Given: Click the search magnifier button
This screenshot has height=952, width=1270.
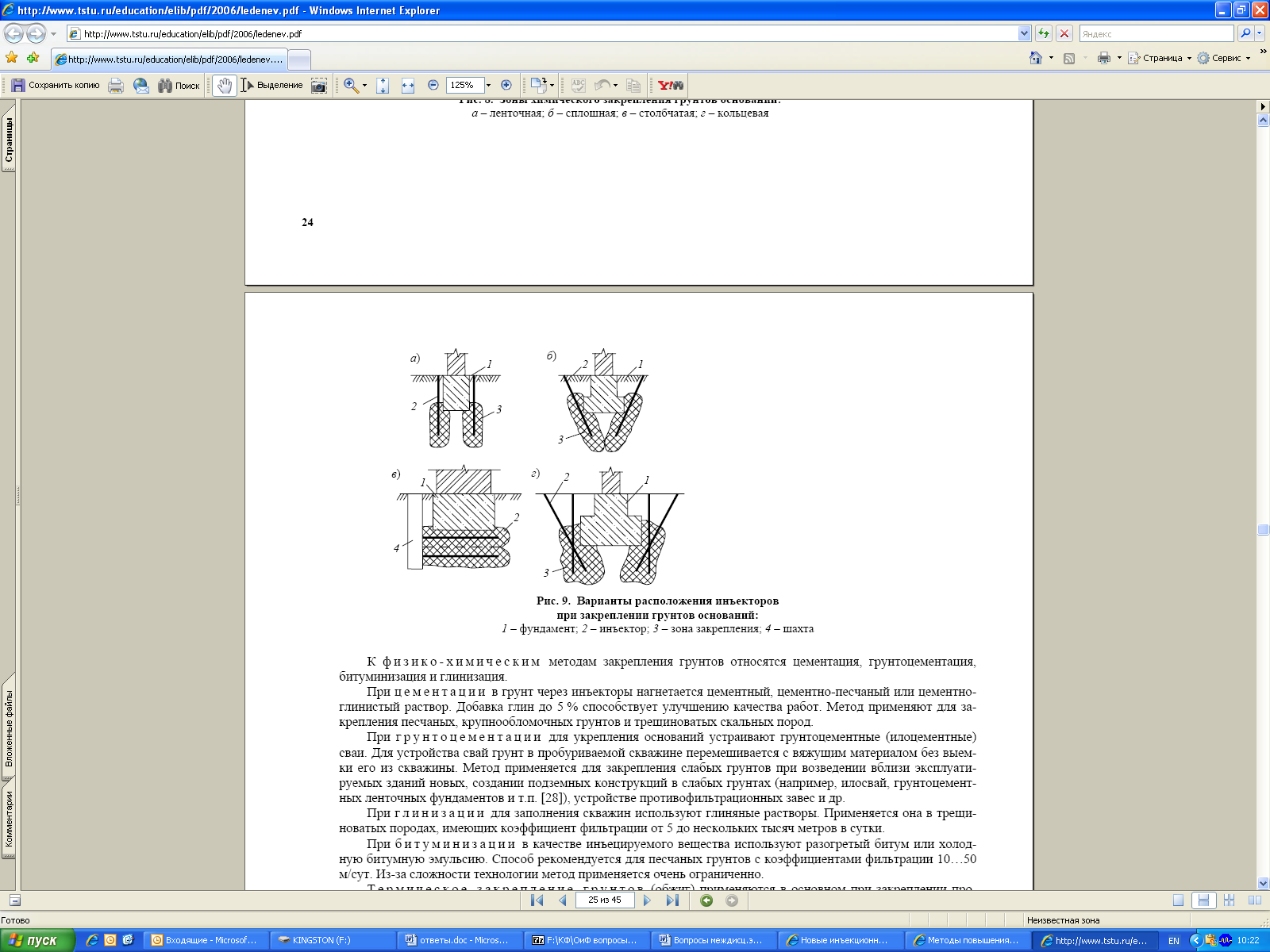Looking at the screenshot, I should [x=1245, y=33].
